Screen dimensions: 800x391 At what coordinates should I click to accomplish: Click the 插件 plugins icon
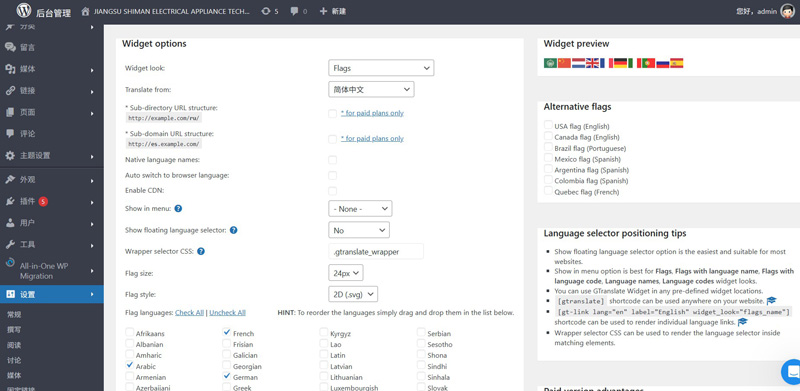click(10, 201)
